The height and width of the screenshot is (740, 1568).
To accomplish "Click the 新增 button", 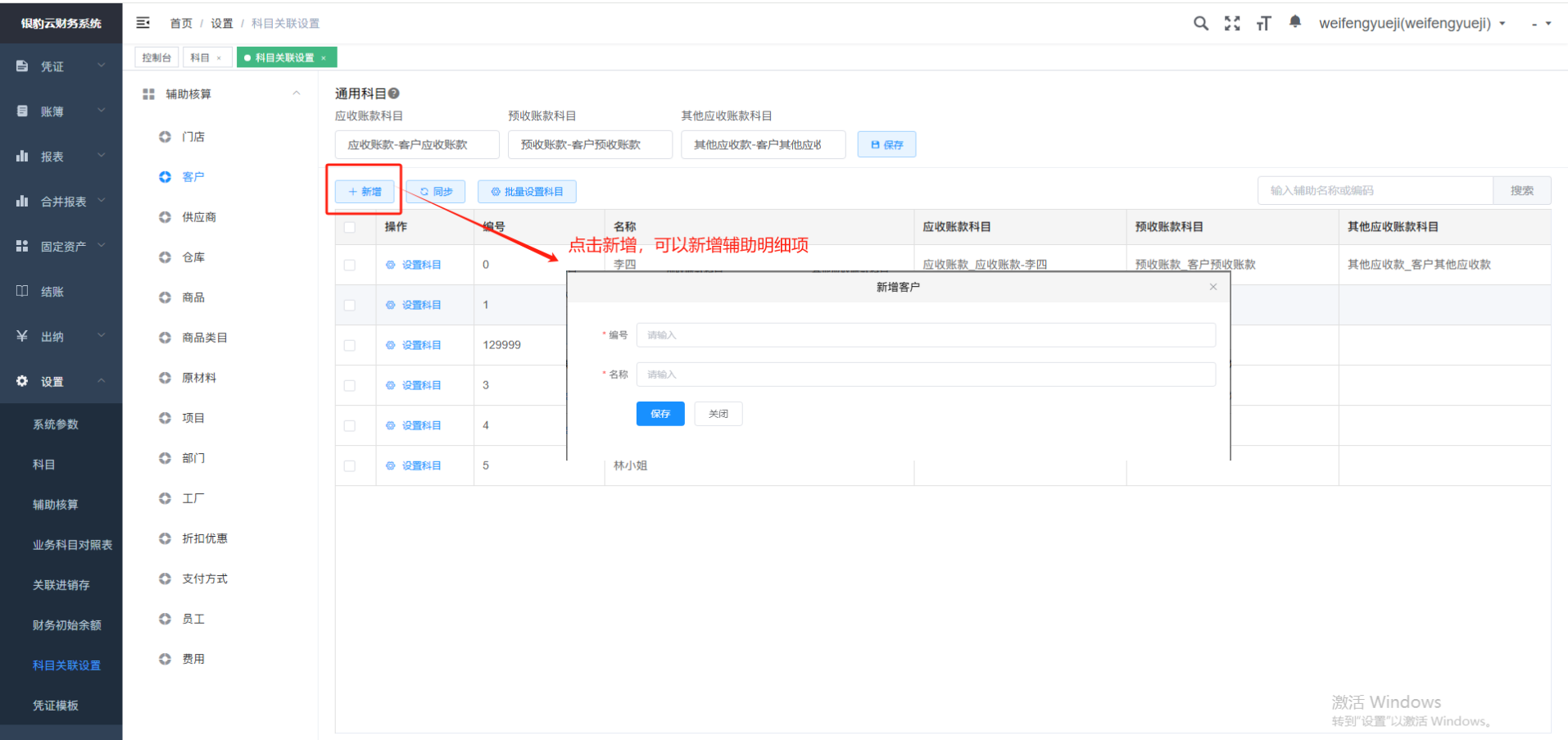I will [365, 192].
